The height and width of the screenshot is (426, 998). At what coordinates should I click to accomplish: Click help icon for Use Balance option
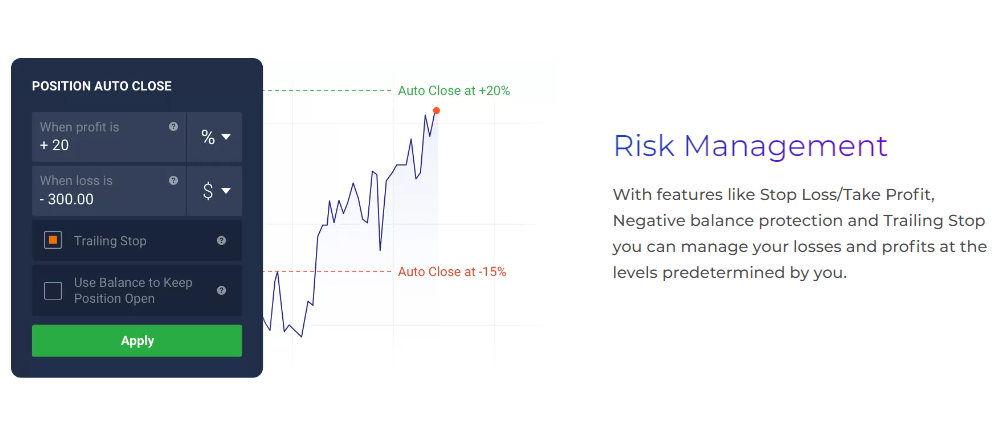point(221,291)
